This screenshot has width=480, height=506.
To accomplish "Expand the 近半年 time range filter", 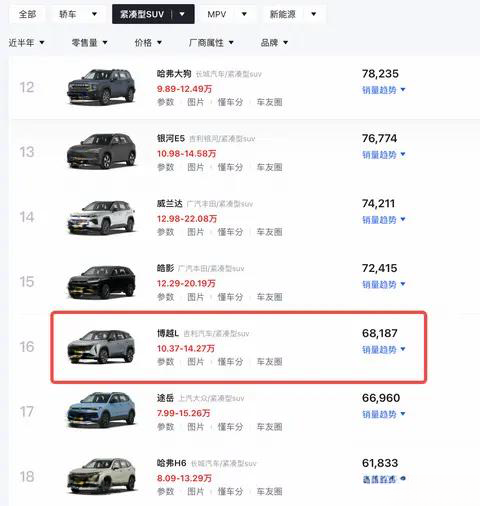I will (26, 43).
